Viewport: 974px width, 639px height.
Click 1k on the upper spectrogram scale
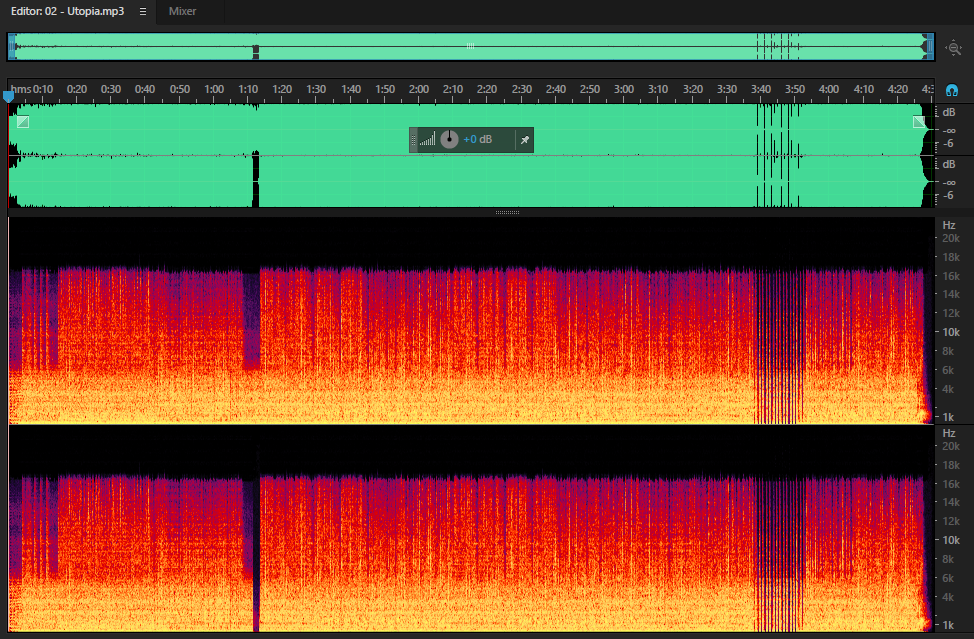pyautogui.click(x=948, y=417)
